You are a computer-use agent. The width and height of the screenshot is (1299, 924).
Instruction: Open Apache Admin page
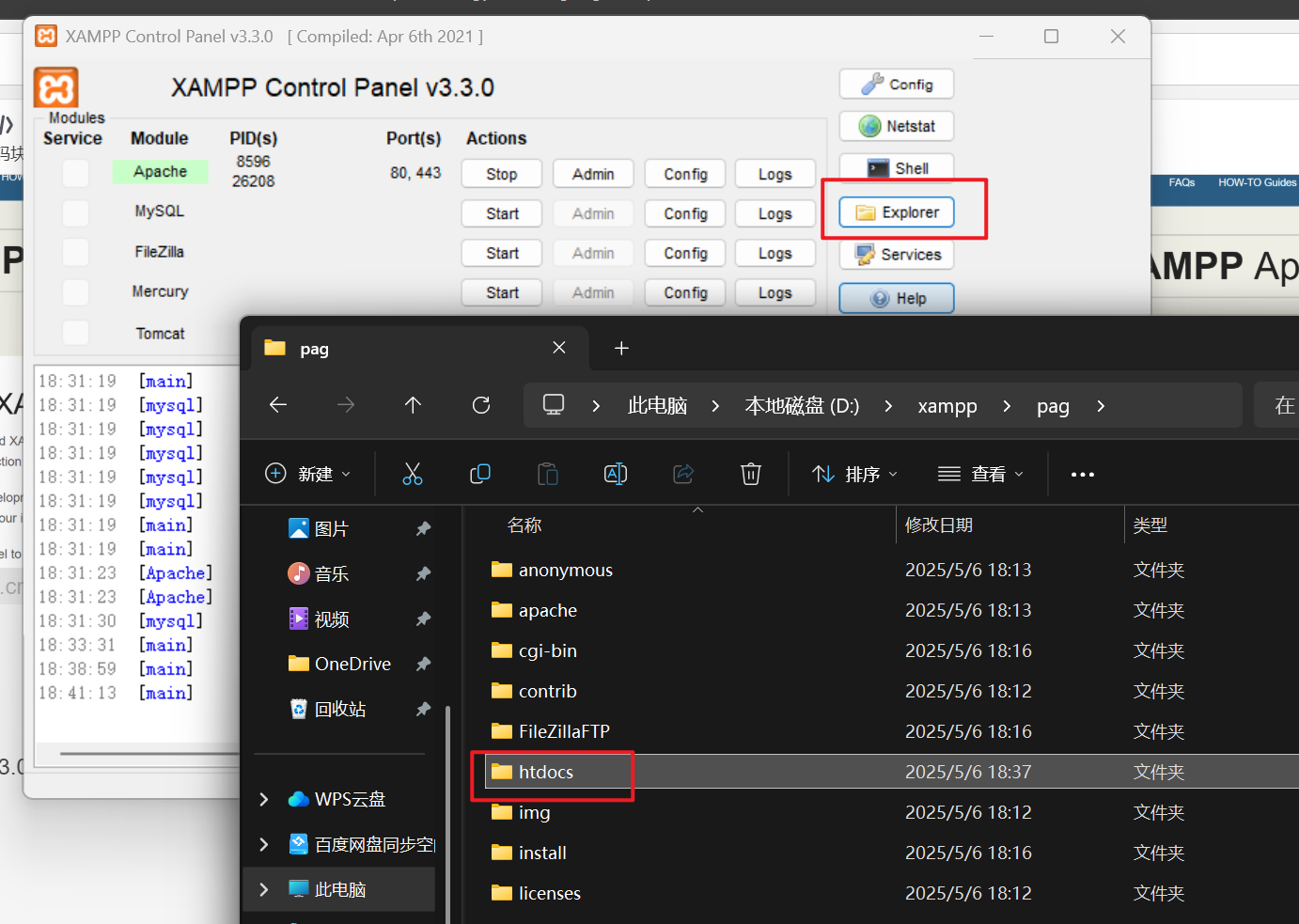point(593,174)
